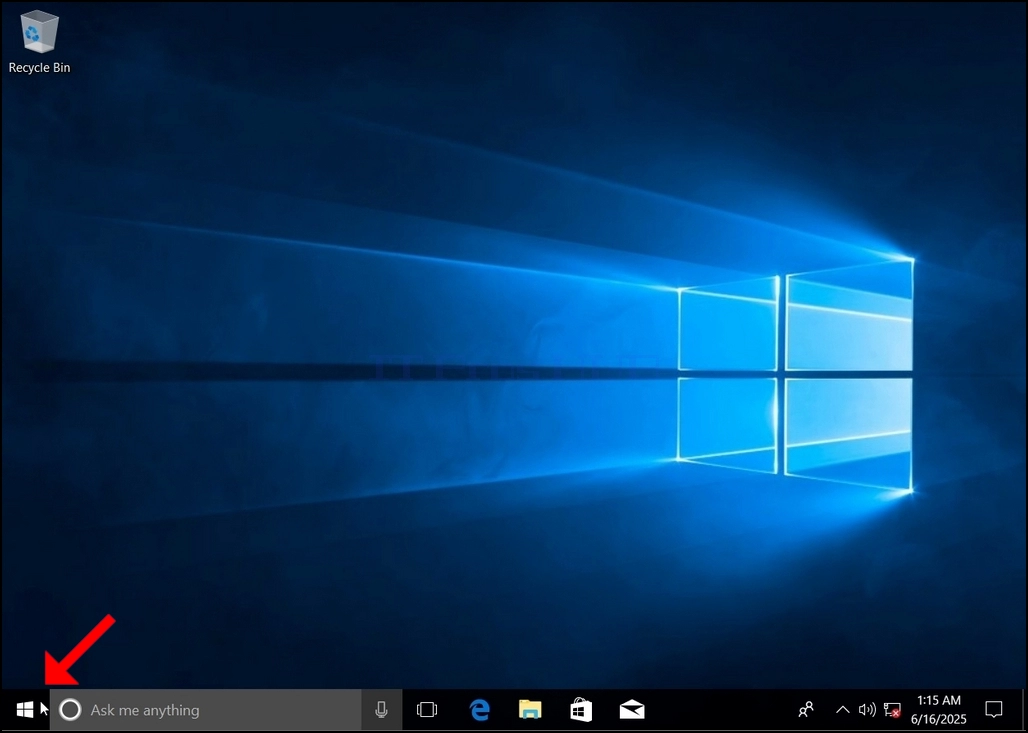
Task: Click the Show desktop sliver button
Action: 1023,710
